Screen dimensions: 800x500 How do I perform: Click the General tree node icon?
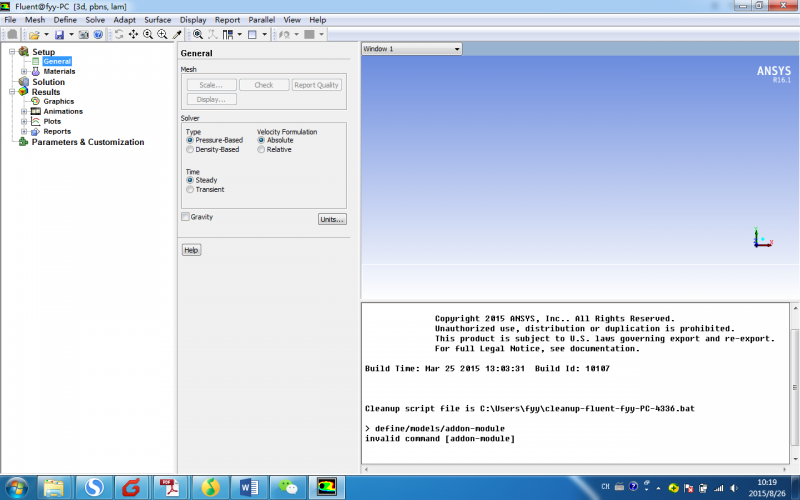pos(36,61)
